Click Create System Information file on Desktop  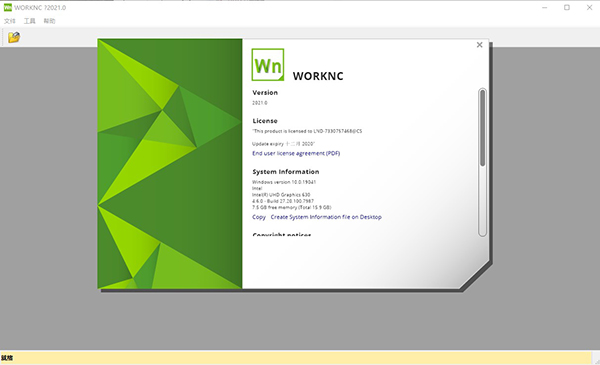pos(326,217)
